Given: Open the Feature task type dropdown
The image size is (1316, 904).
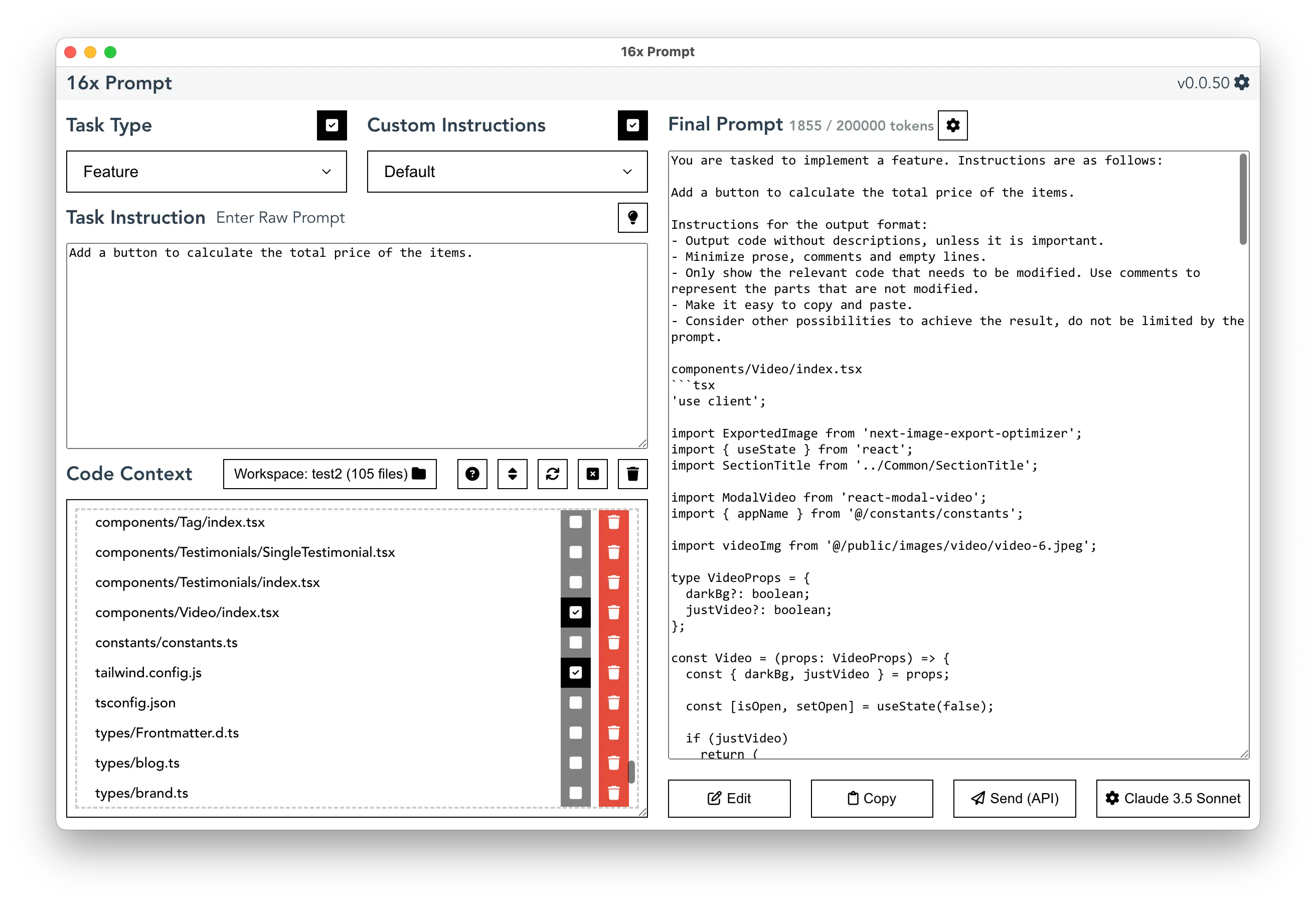Looking at the screenshot, I should pyautogui.click(x=206, y=172).
